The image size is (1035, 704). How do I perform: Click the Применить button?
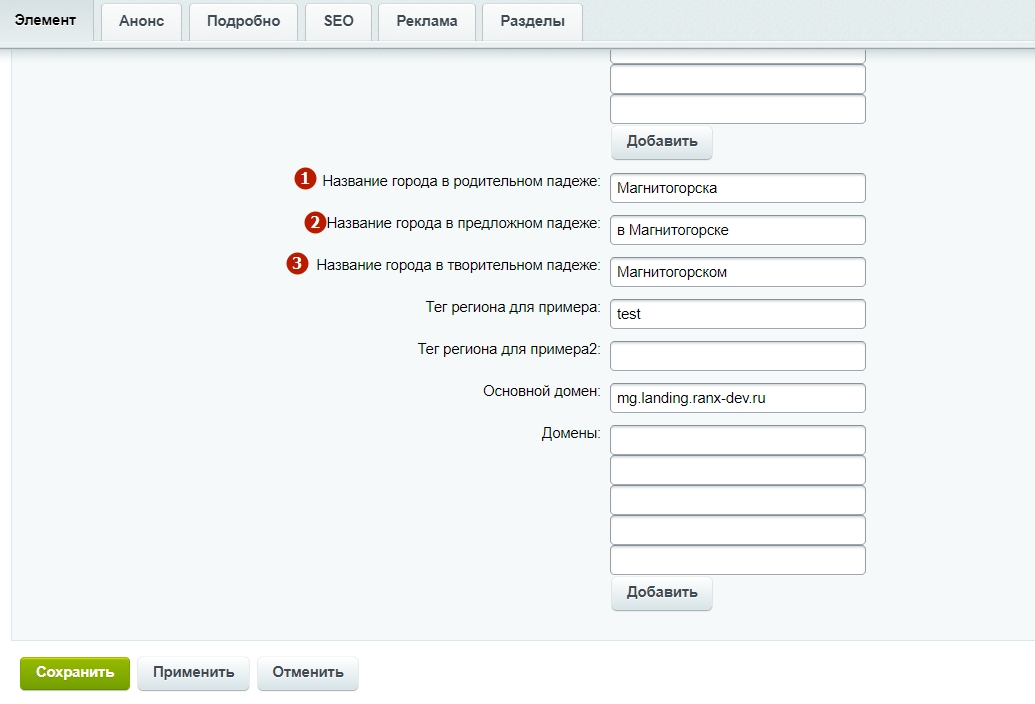tap(193, 673)
